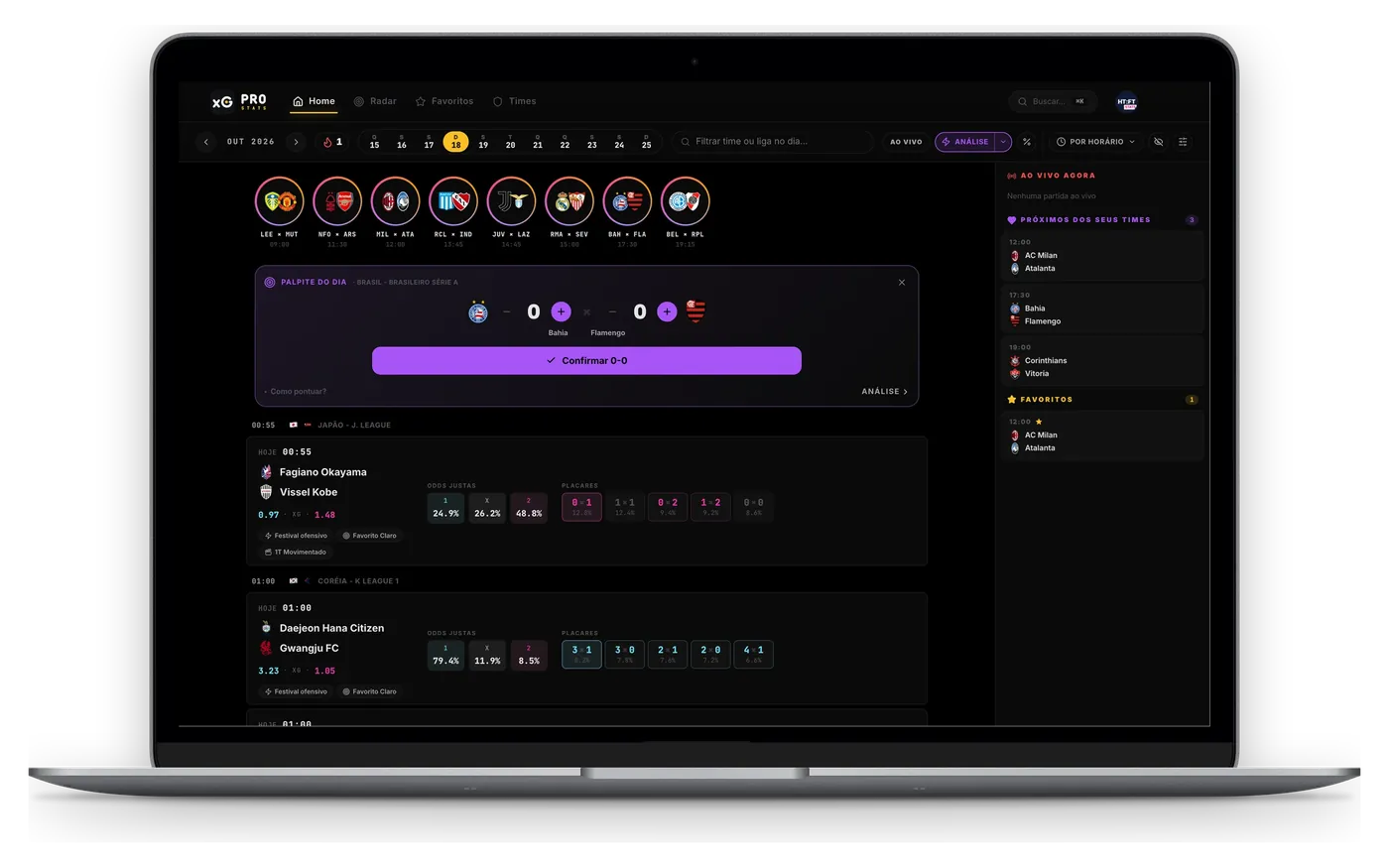Increase Flamengo score with plus button
Image resolution: width=1389 pixels, height=868 pixels.
point(667,311)
